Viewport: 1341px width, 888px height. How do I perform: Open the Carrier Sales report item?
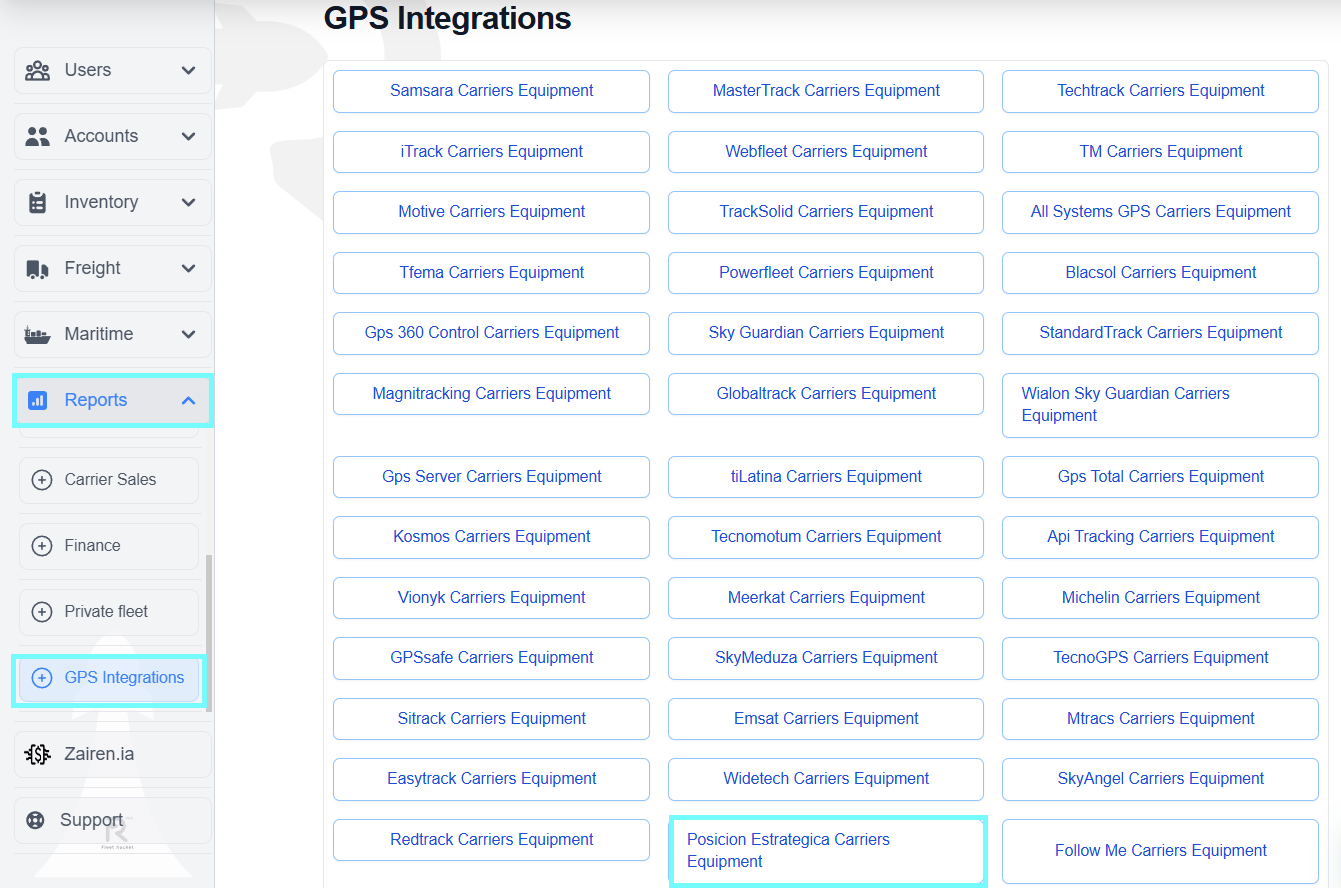(x=109, y=480)
